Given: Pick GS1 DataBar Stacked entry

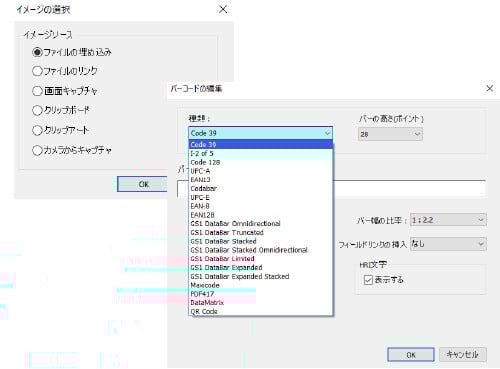Looking at the screenshot, I should pyautogui.click(x=261, y=241).
